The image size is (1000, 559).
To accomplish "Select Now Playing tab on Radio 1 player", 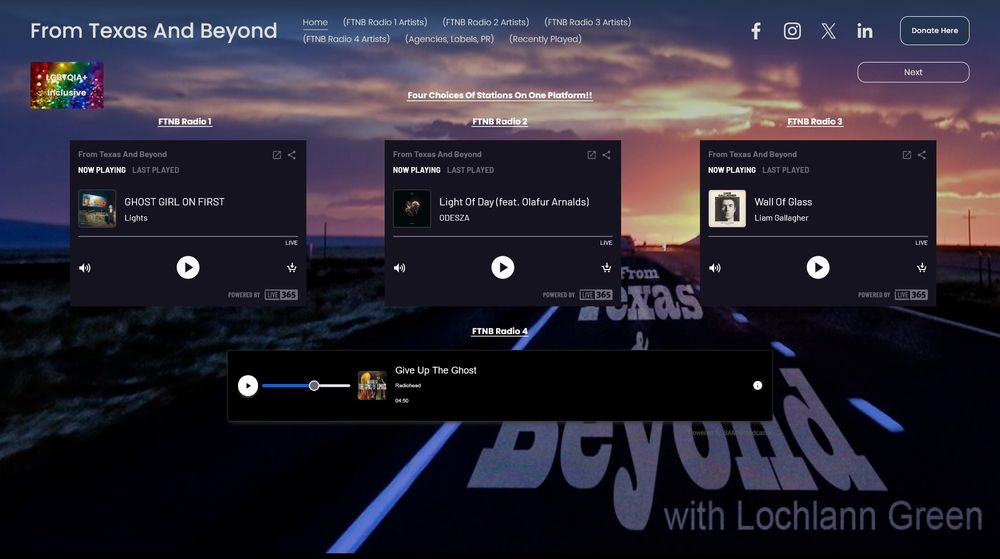I will coord(102,170).
